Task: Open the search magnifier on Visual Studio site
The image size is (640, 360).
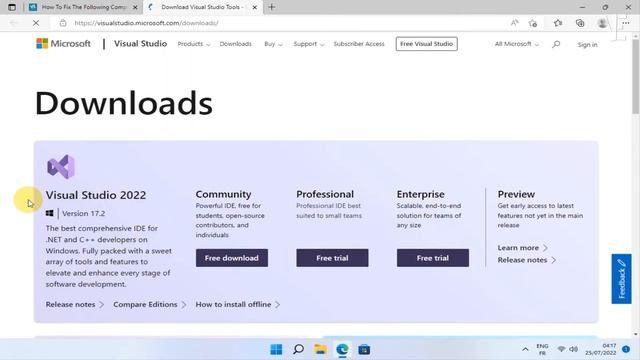Action: (556, 44)
